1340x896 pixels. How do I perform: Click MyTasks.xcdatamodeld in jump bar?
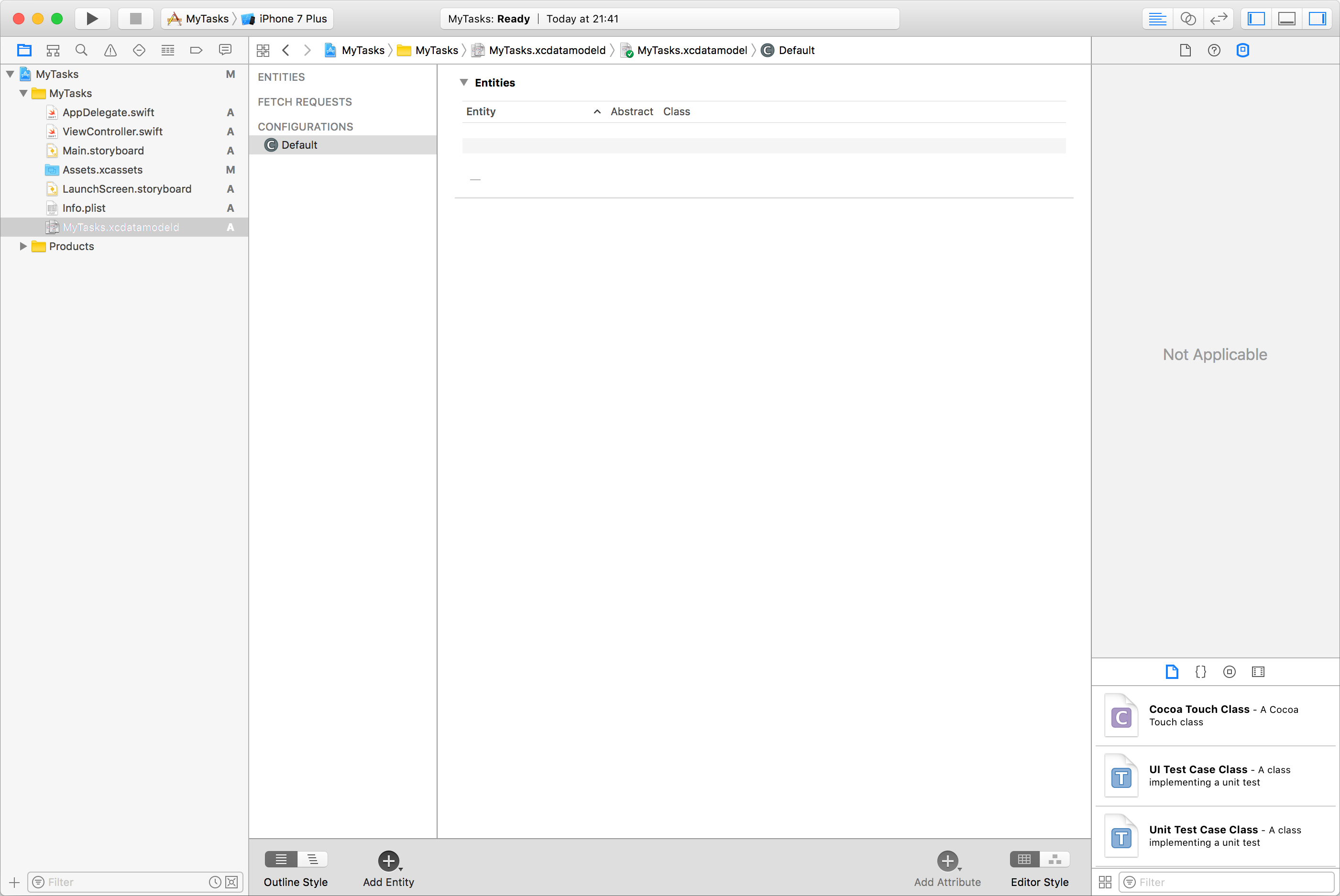(538, 50)
